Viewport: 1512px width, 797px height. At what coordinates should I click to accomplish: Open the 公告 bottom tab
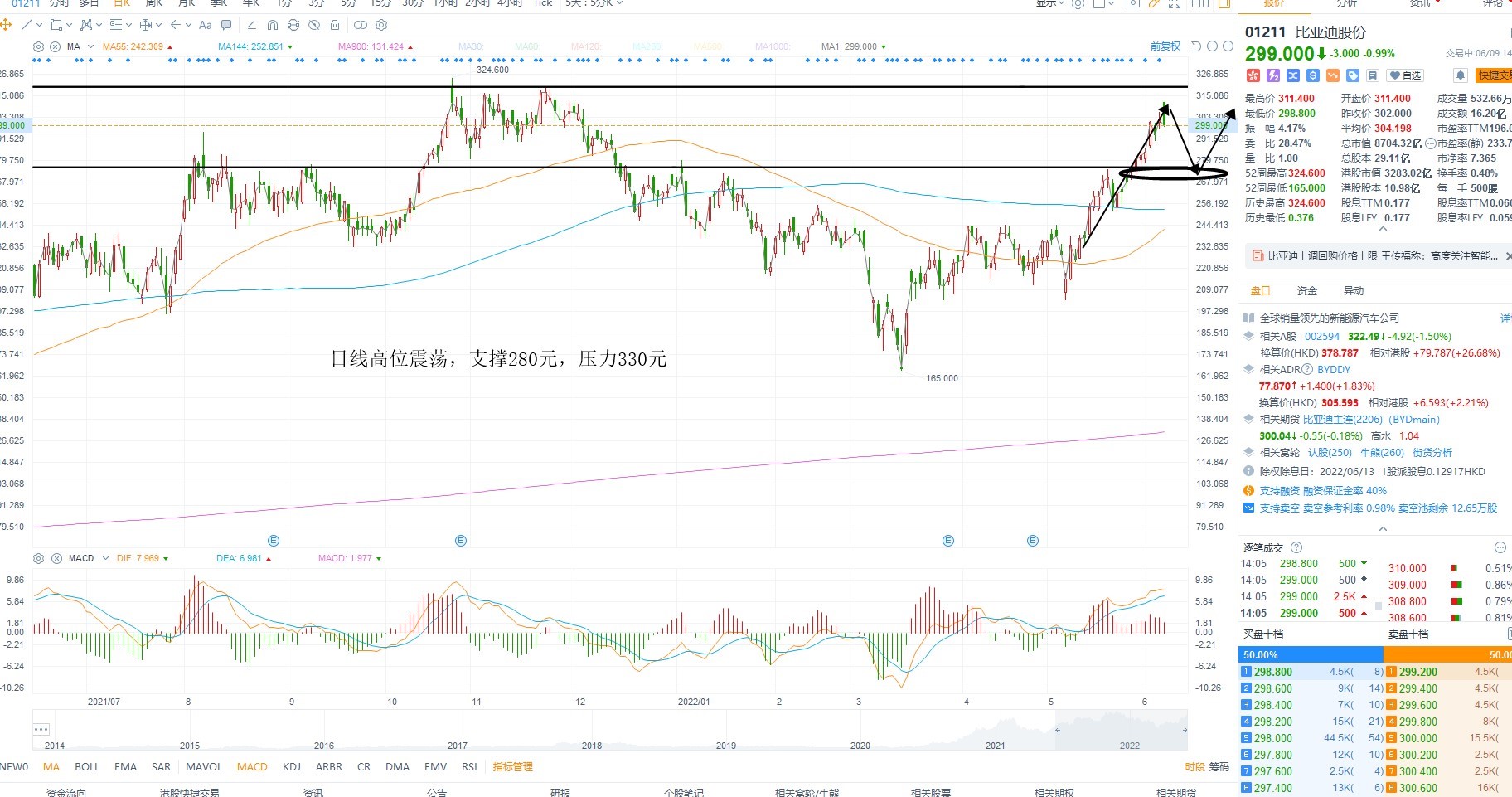pos(437,792)
